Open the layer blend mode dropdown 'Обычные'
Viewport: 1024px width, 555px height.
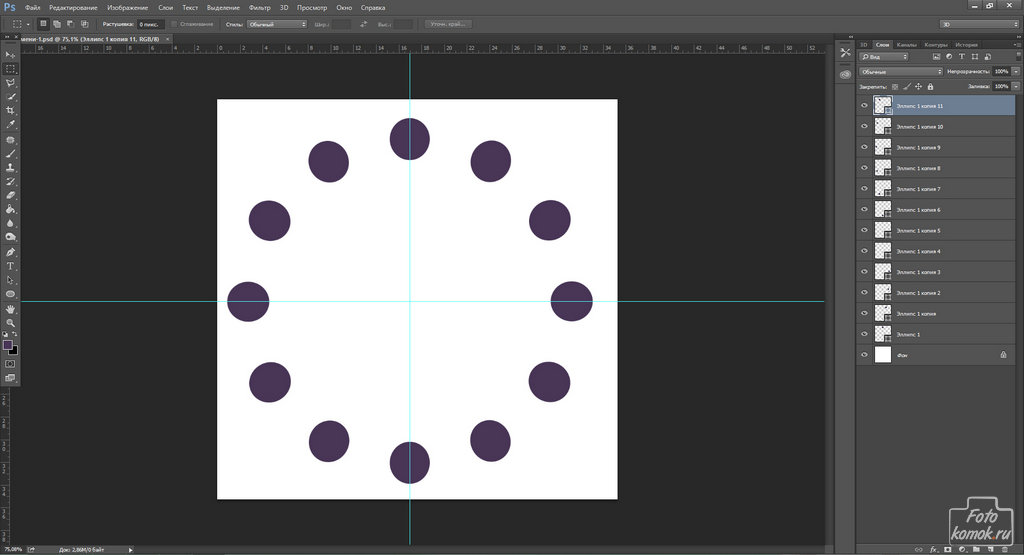pos(901,72)
